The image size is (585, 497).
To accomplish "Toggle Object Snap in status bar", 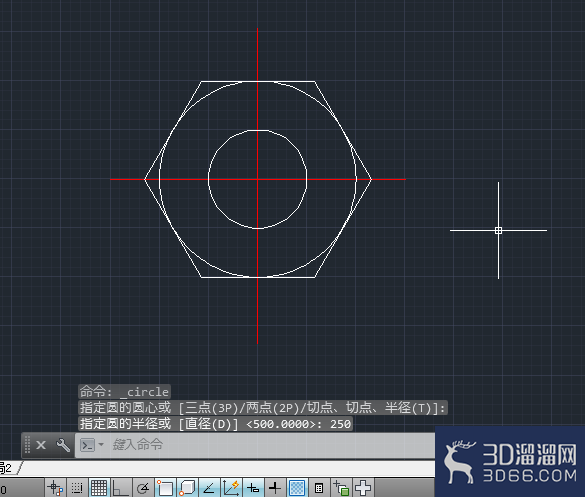I will tap(165, 488).
